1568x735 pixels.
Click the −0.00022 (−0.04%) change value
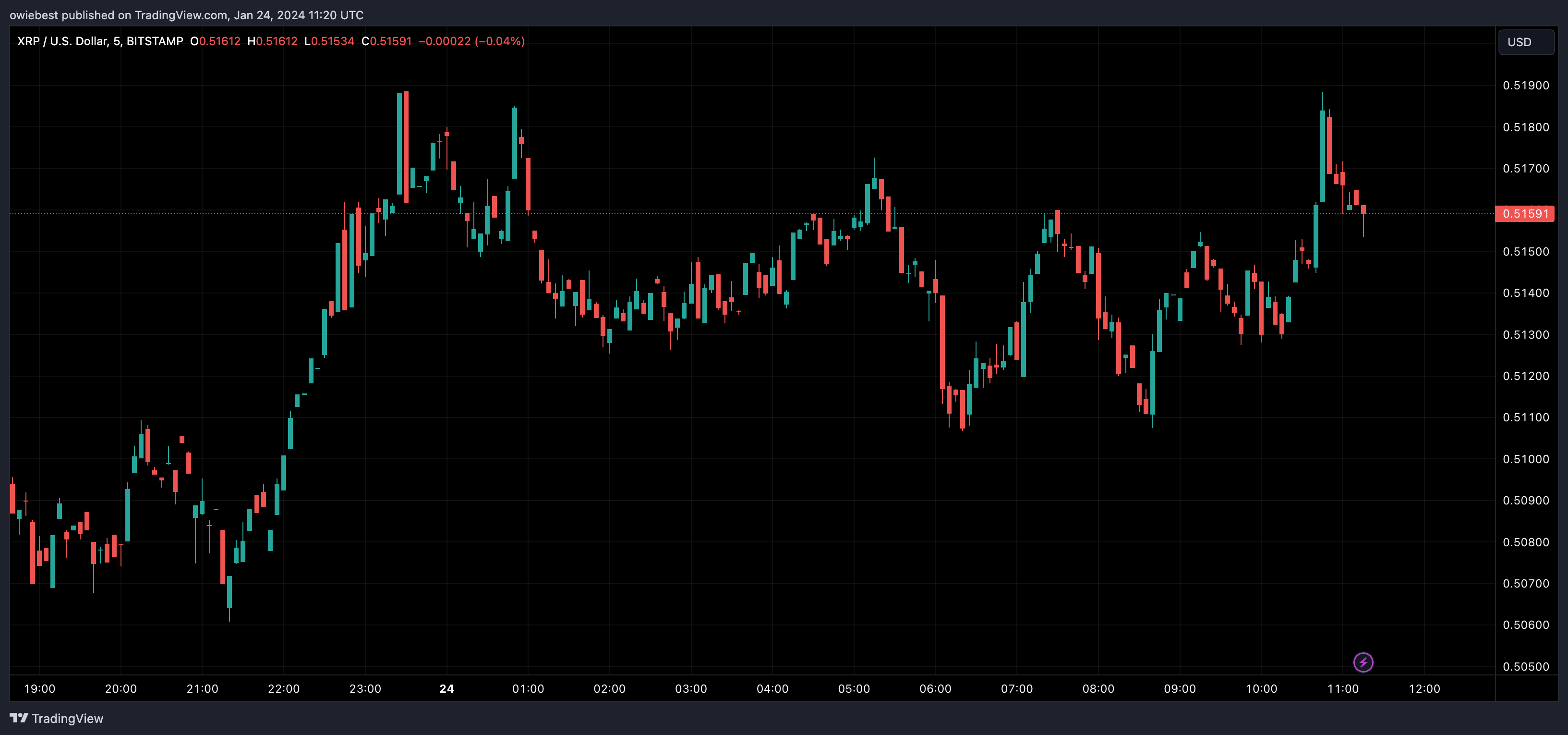click(471, 41)
